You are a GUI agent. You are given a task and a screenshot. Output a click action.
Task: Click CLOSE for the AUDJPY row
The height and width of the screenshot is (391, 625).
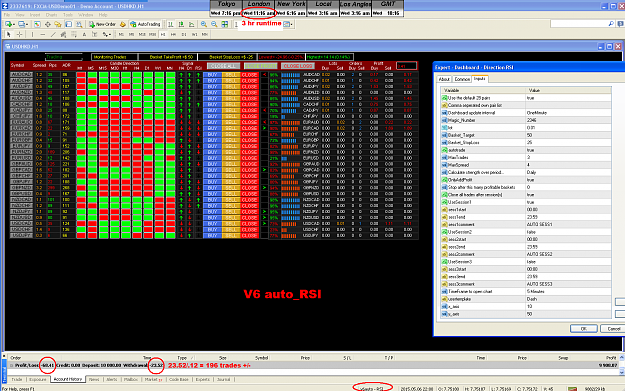(250, 86)
